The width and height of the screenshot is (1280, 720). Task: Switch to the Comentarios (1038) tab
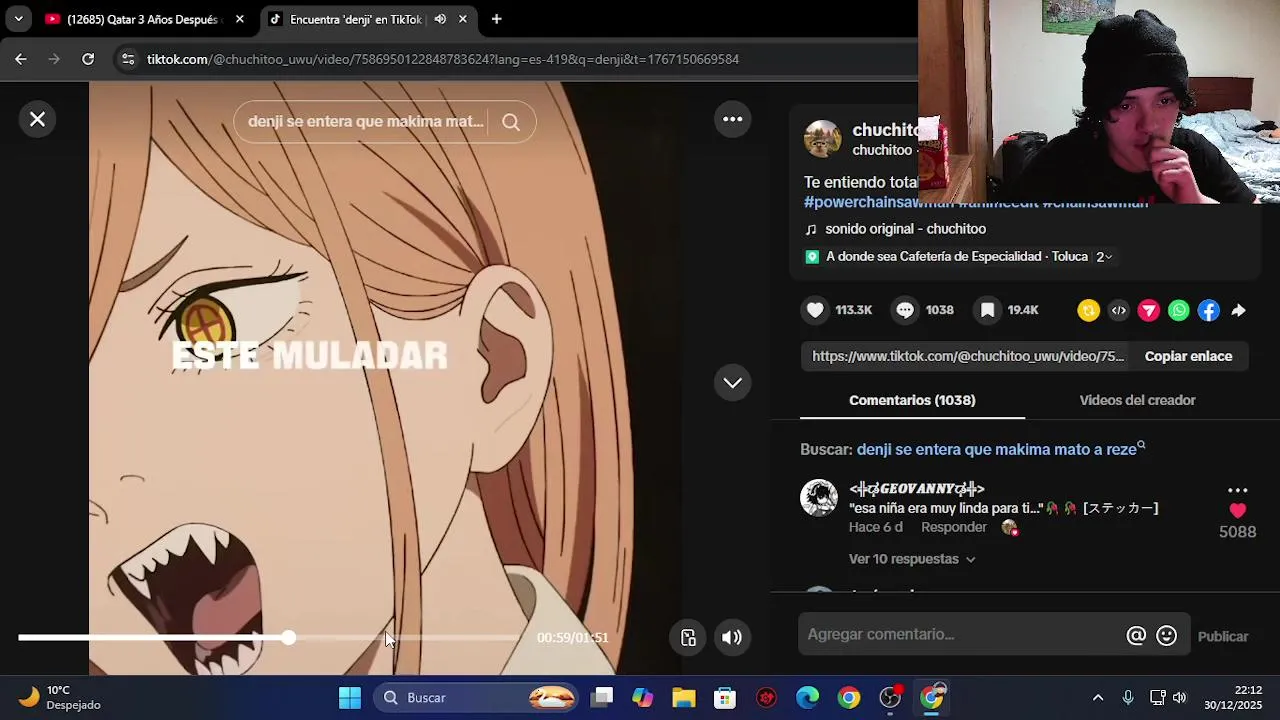point(912,400)
